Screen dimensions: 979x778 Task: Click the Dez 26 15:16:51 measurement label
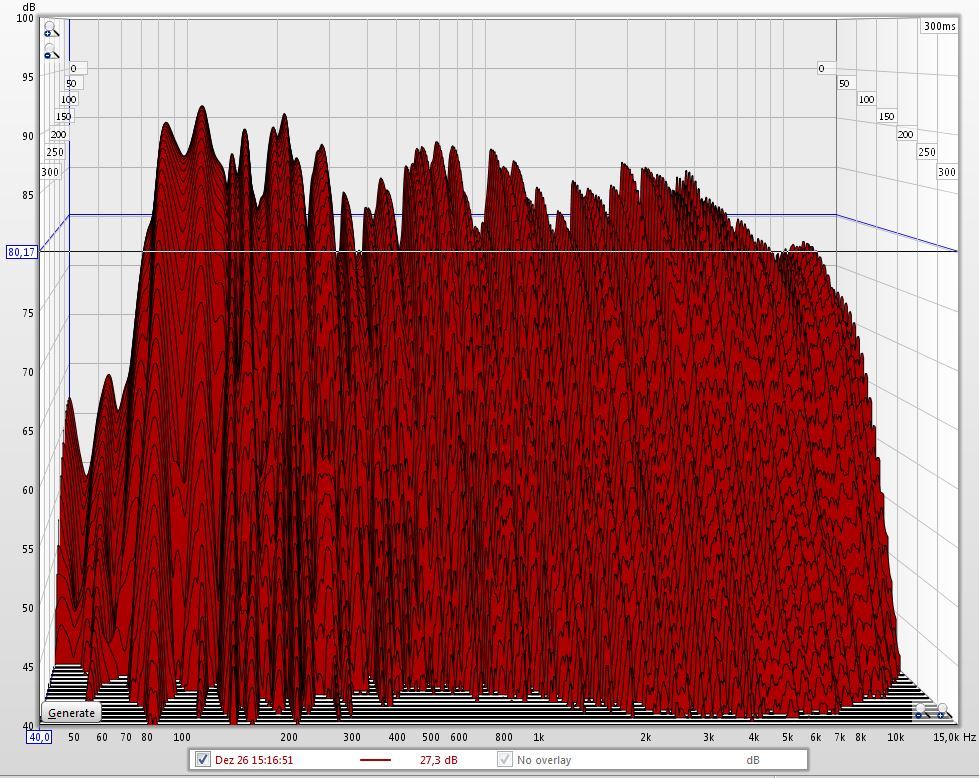253,760
